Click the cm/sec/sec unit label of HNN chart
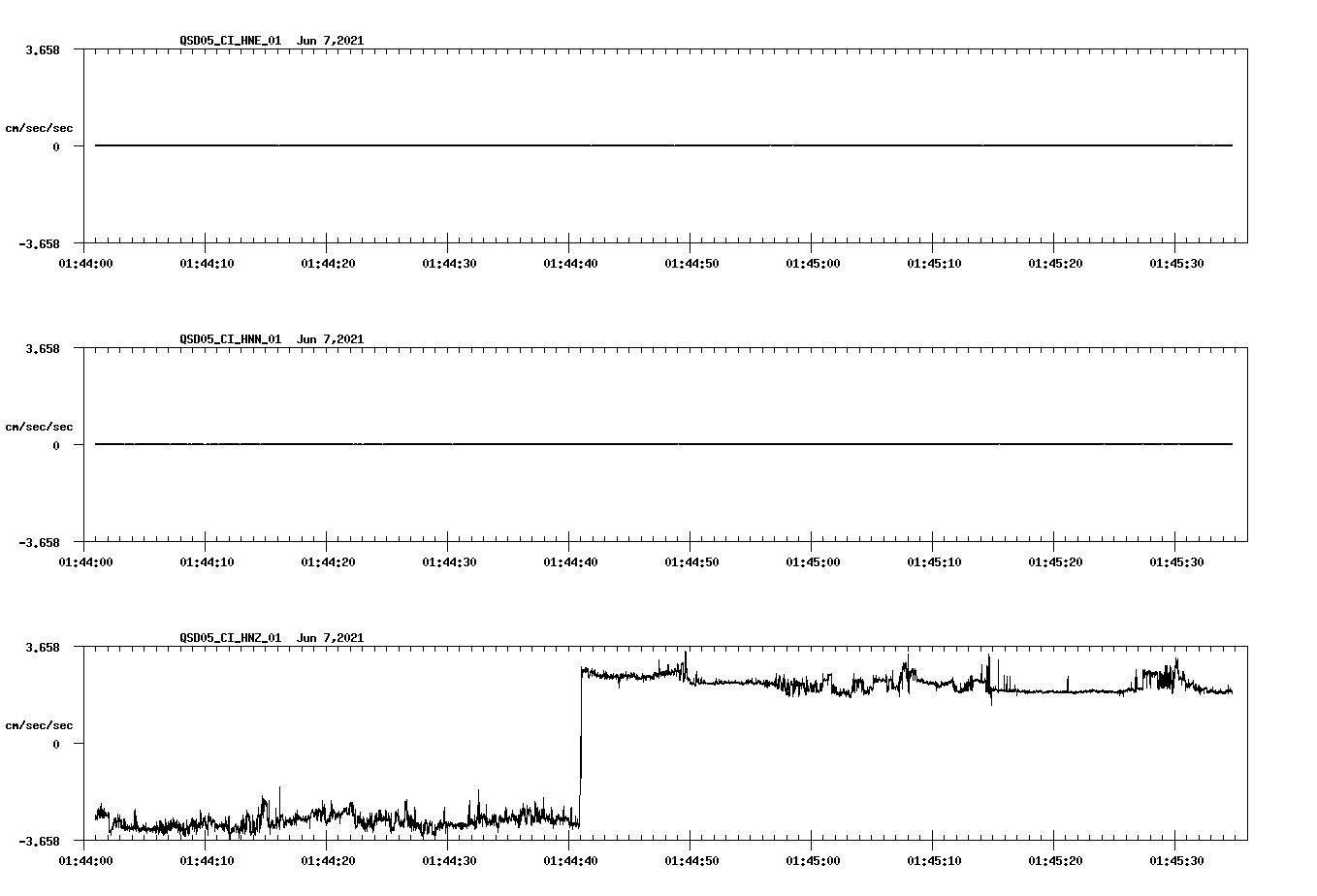Image resolution: width=1317 pixels, height=896 pixels. 39,427
